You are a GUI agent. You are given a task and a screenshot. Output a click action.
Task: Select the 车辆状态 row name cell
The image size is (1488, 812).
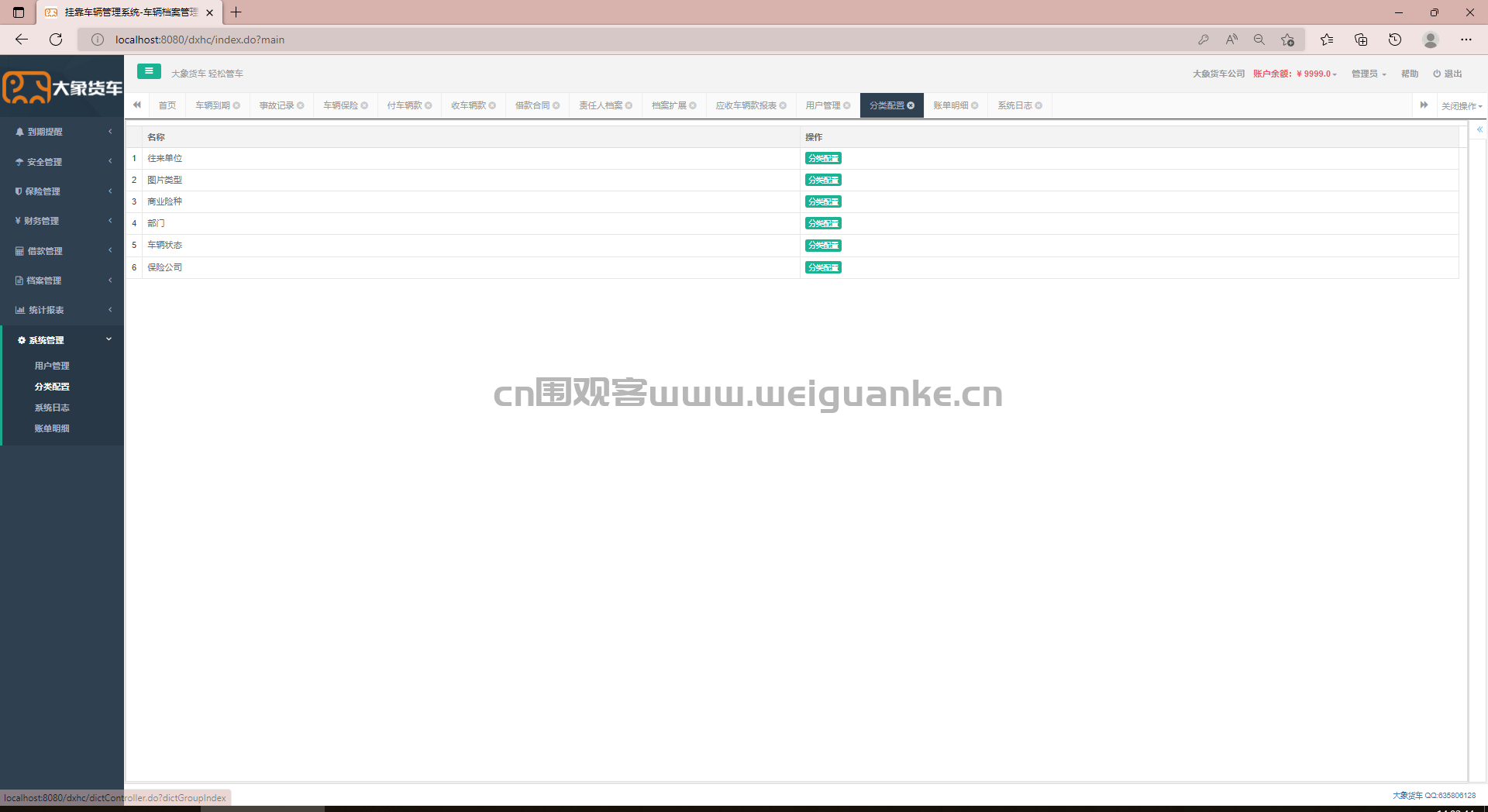point(471,245)
